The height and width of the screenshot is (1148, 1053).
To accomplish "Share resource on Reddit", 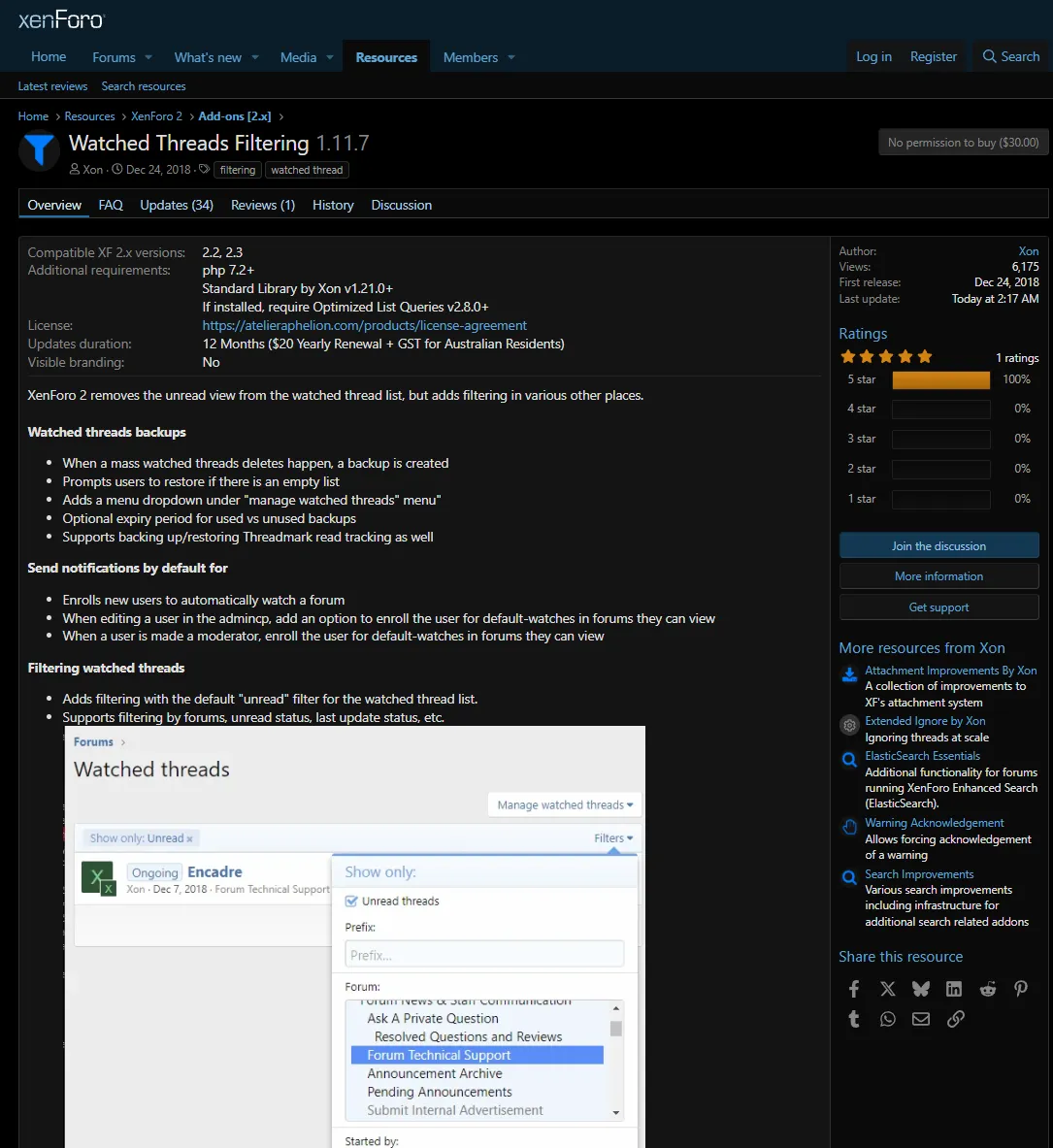I will tap(988, 989).
